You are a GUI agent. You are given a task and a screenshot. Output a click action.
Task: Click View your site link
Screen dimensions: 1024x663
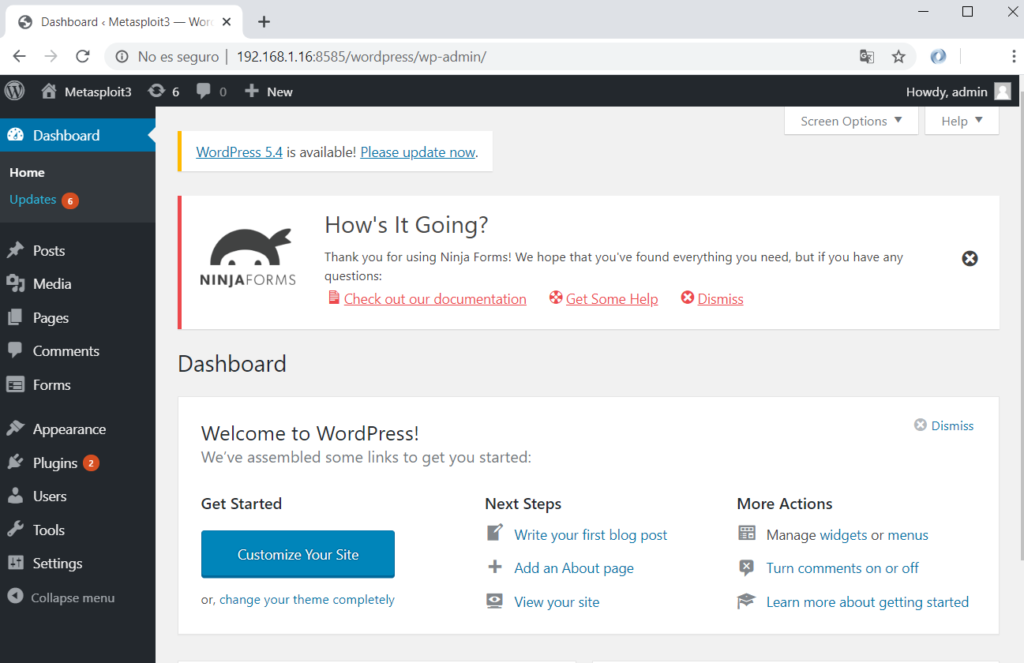coord(556,602)
